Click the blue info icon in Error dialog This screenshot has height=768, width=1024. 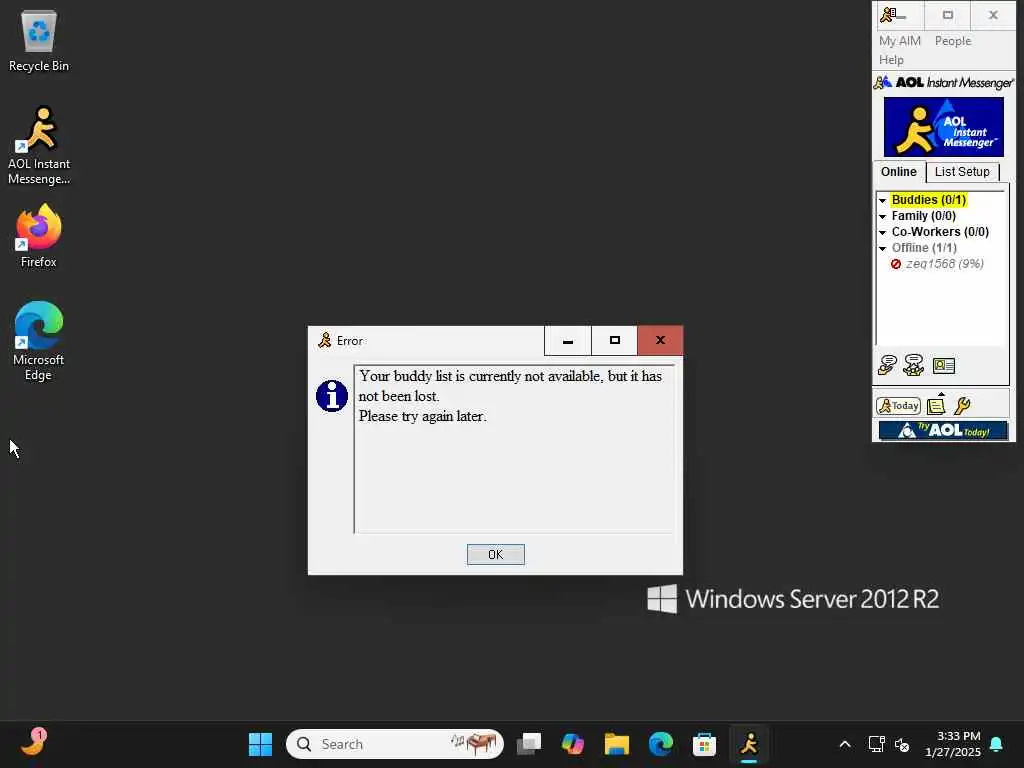pyautogui.click(x=332, y=396)
